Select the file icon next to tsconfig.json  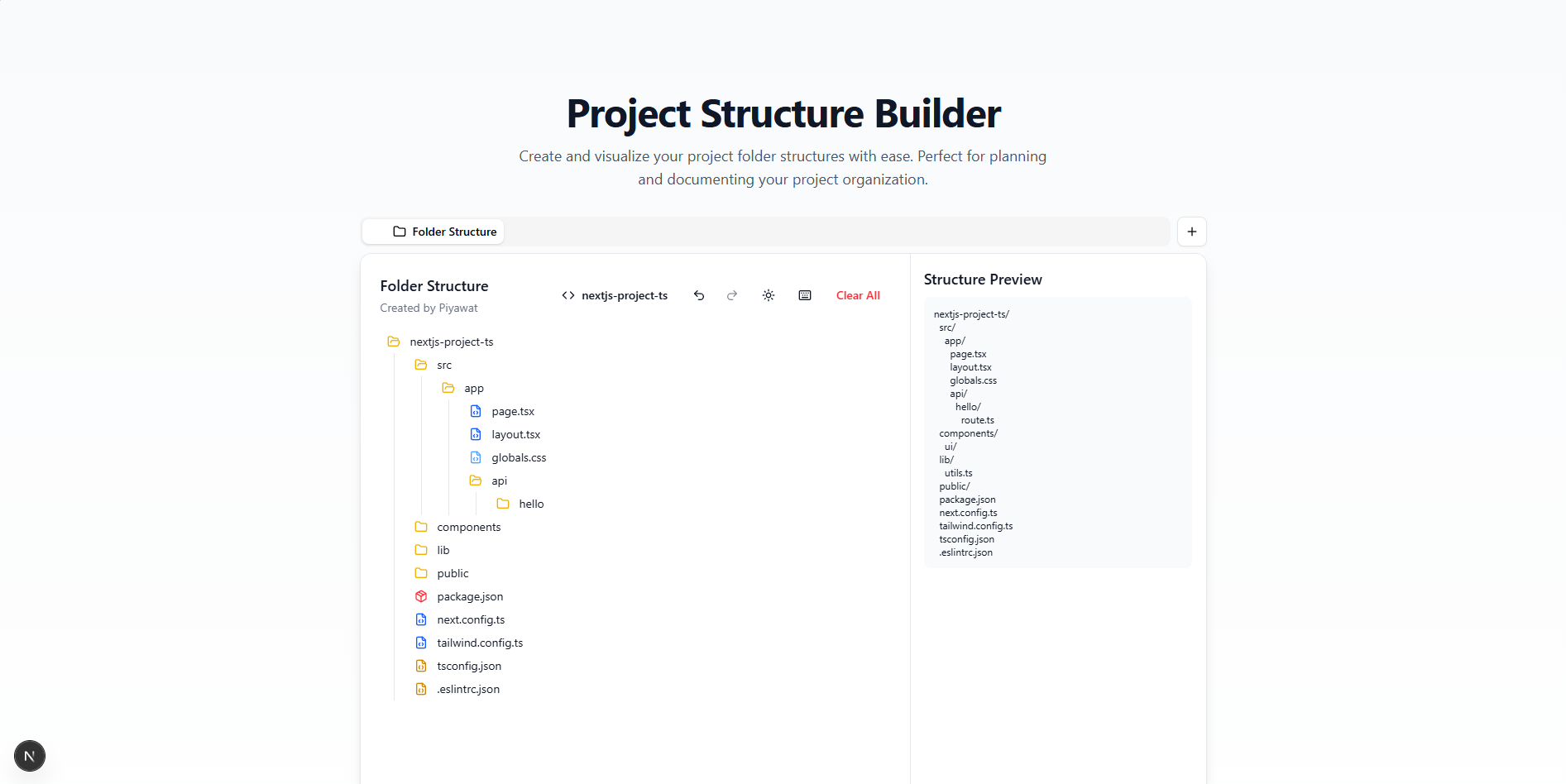click(421, 666)
